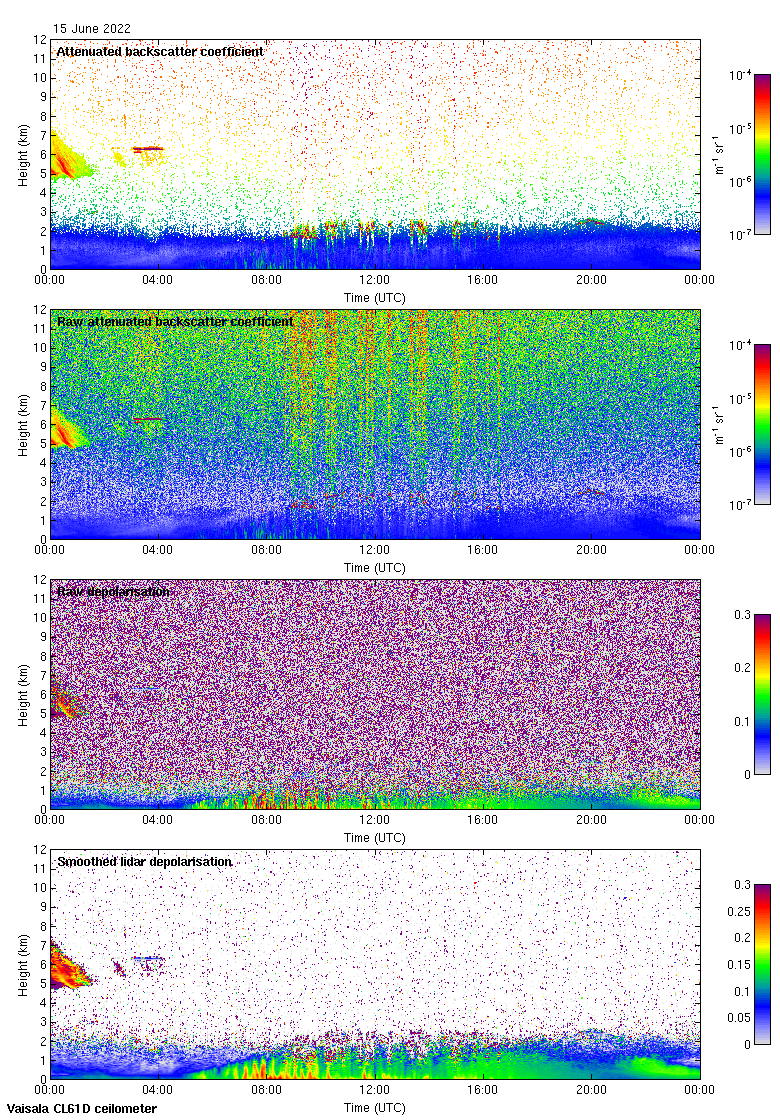Click 'Time (UTC)' label under the bottom panel
The width and height of the screenshot is (780, 1120).
(x=375, y=1108)
